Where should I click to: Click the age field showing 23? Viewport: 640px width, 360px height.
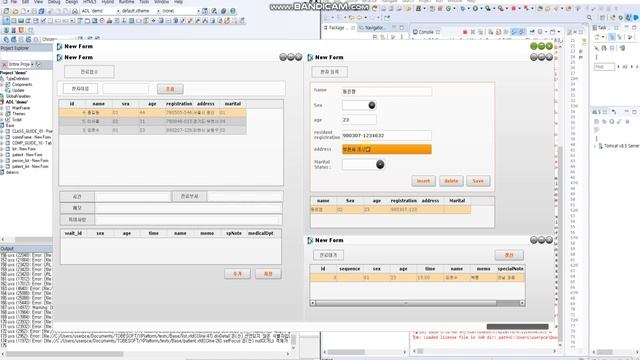[359, 120]
